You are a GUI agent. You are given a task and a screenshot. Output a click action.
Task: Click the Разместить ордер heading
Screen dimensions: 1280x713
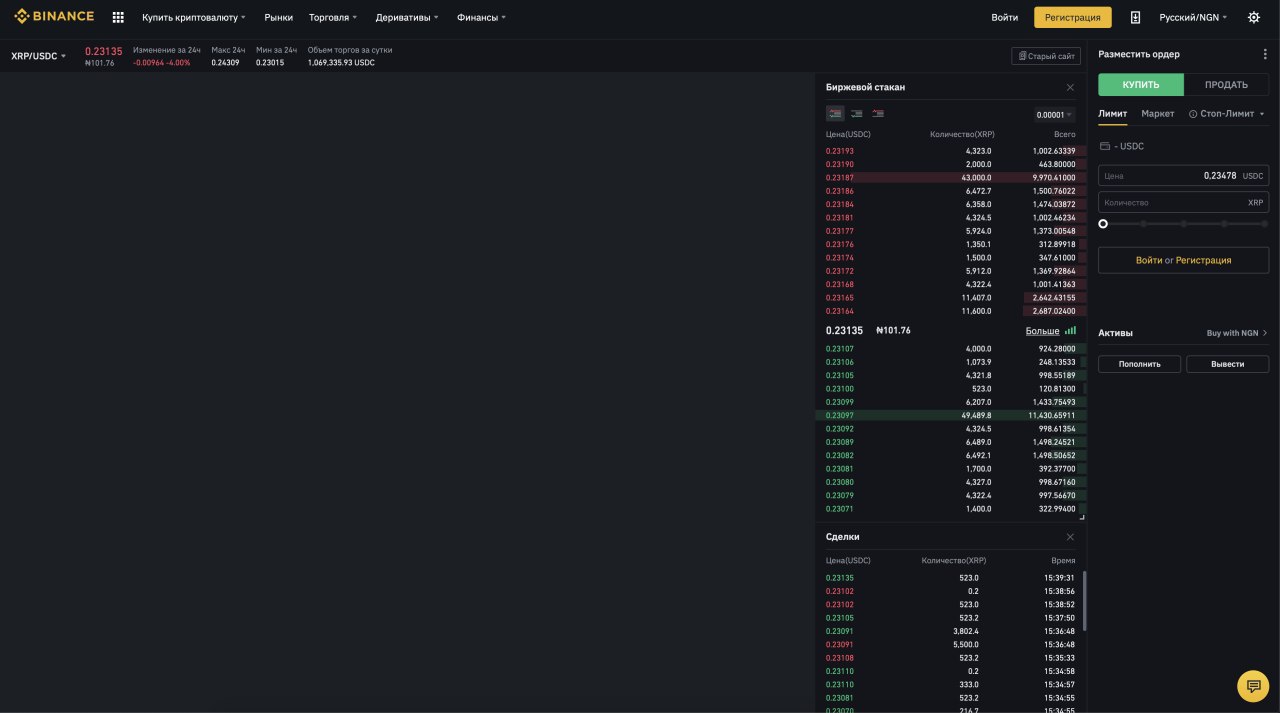pos(1139,54)
